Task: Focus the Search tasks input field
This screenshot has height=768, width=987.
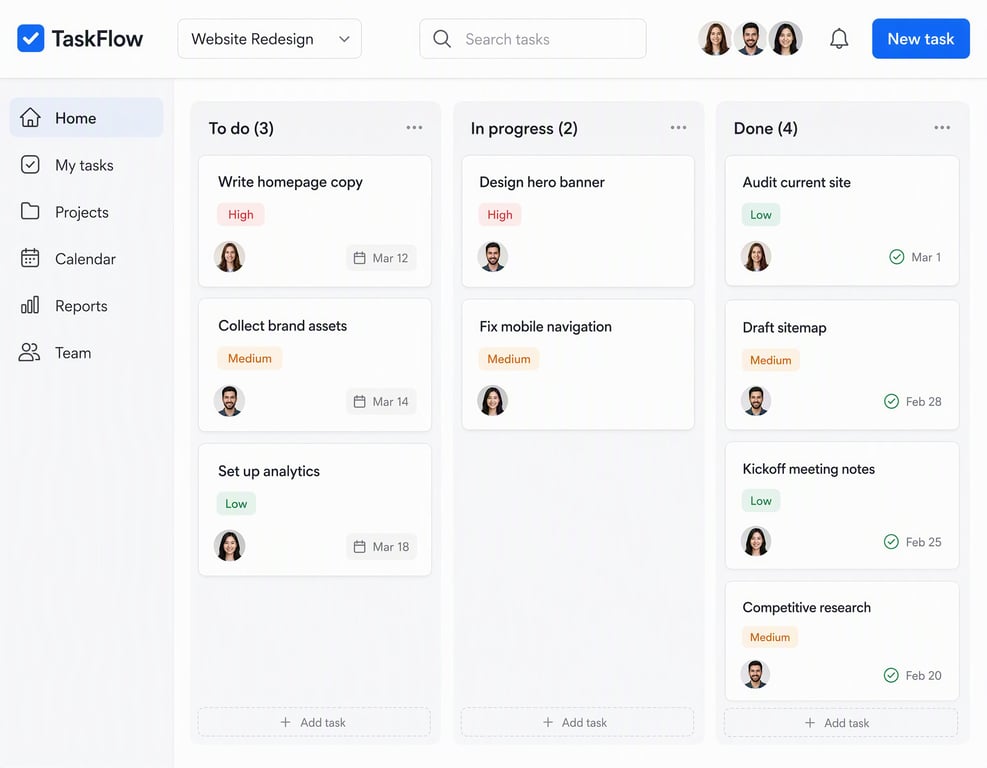Action: point(533,39)
